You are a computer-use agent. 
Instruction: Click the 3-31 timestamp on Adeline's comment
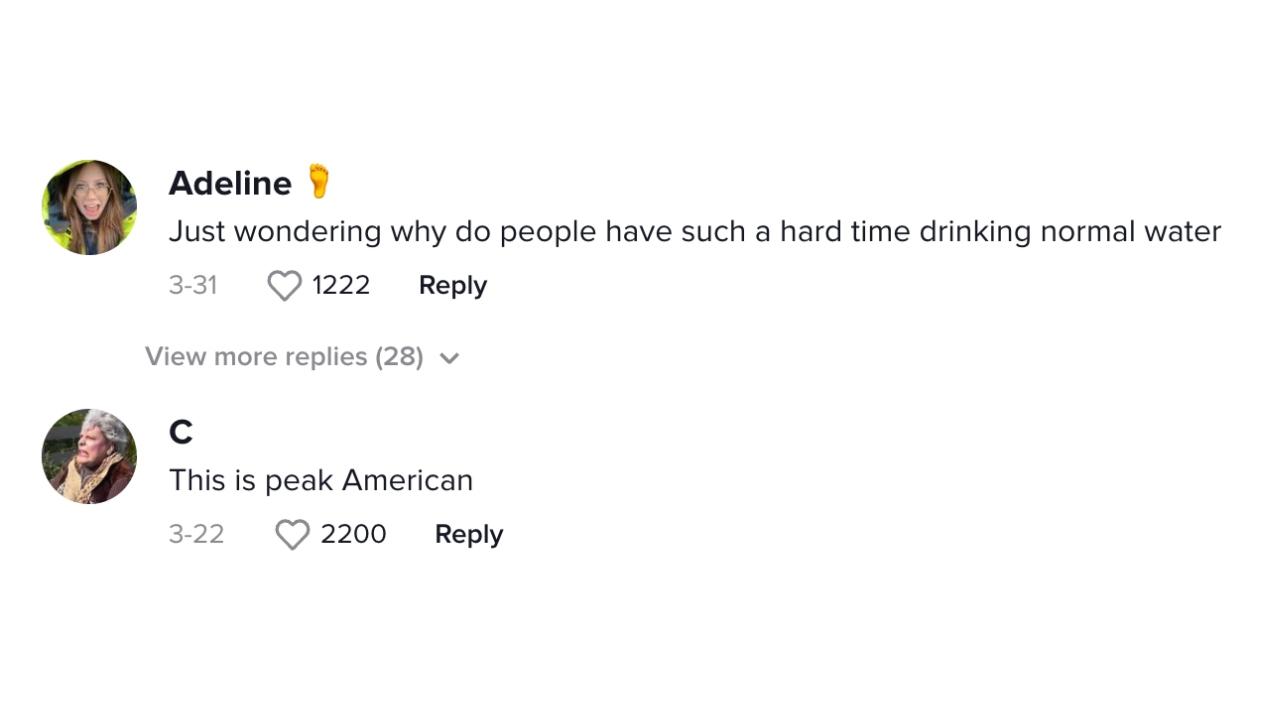click(193, 285)
